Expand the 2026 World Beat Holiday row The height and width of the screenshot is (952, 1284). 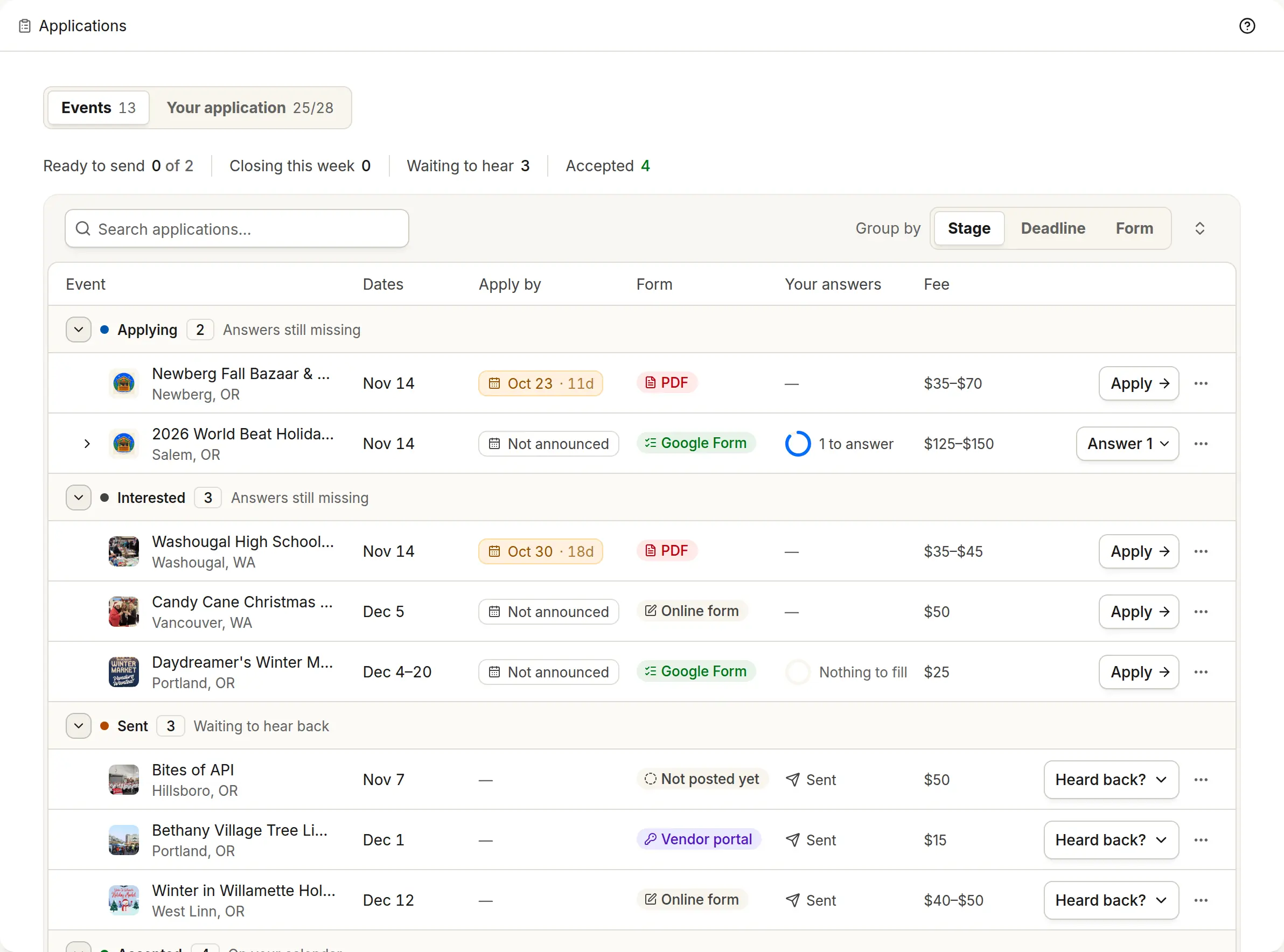tap(87, 444)
